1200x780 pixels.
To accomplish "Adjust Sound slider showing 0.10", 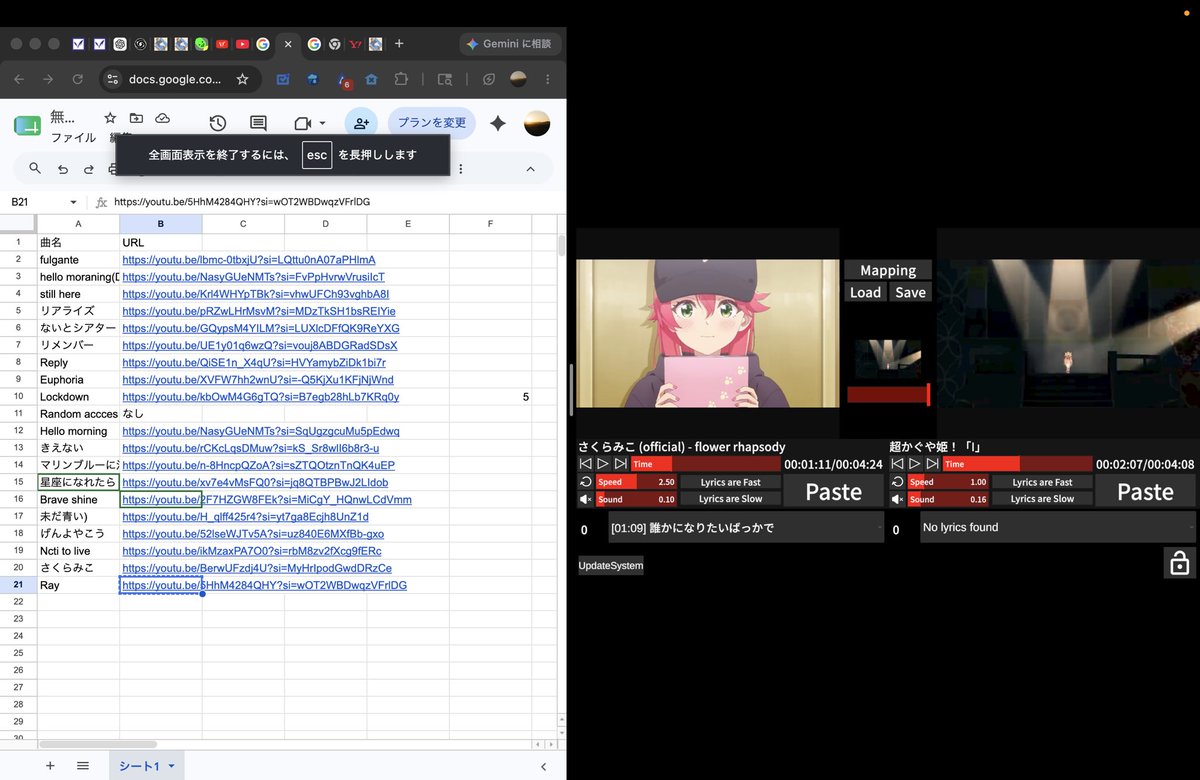I will click(x=636, y=499).
